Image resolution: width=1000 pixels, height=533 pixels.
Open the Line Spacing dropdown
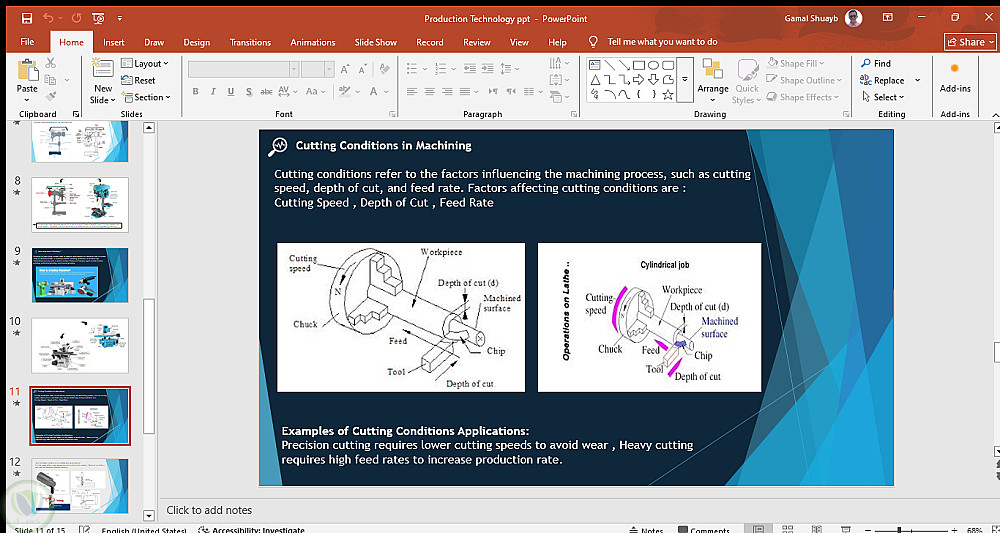pos(510,68)
